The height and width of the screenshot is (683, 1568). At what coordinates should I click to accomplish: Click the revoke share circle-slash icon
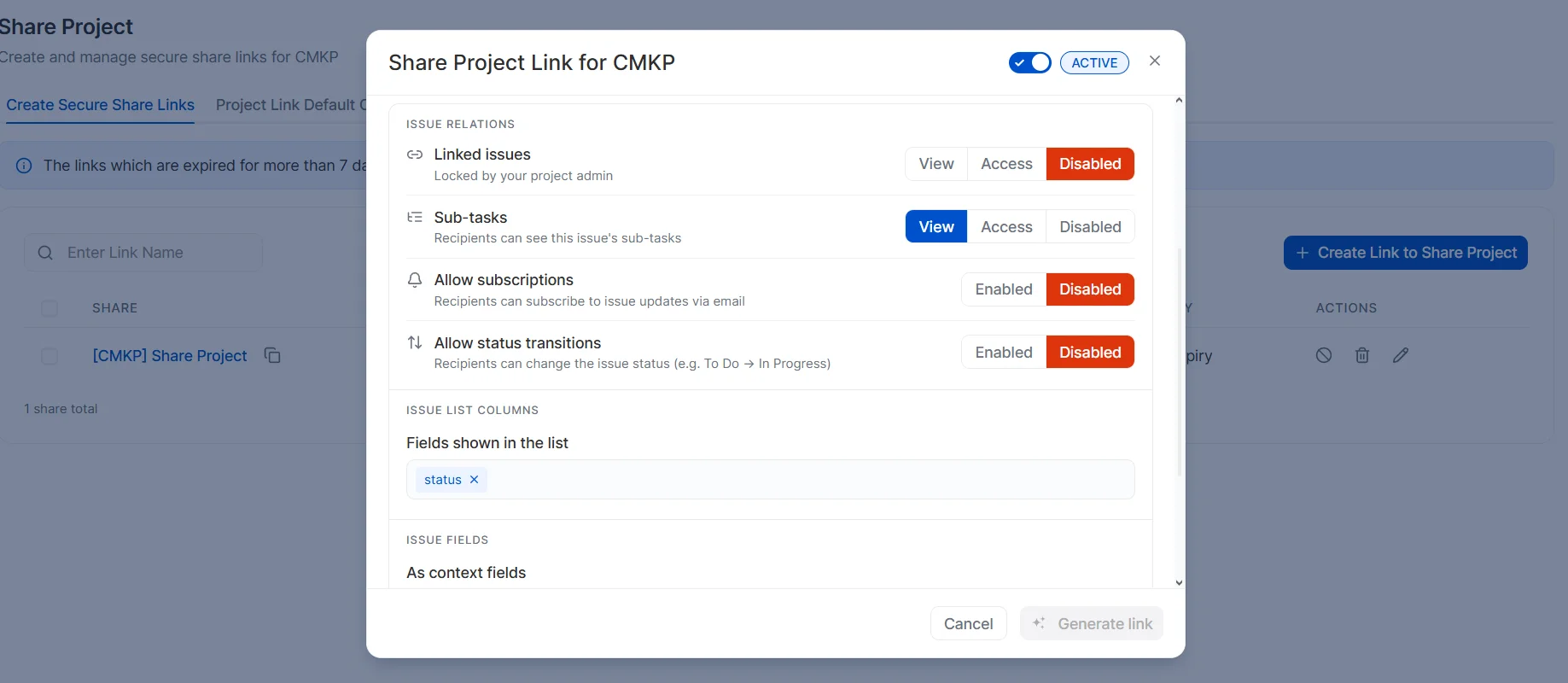click(x=1324, y=355)
